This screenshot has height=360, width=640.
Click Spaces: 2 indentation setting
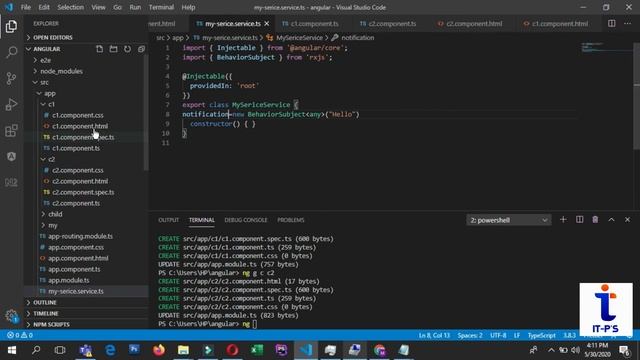pyautogui.click(x=470, y=335)
